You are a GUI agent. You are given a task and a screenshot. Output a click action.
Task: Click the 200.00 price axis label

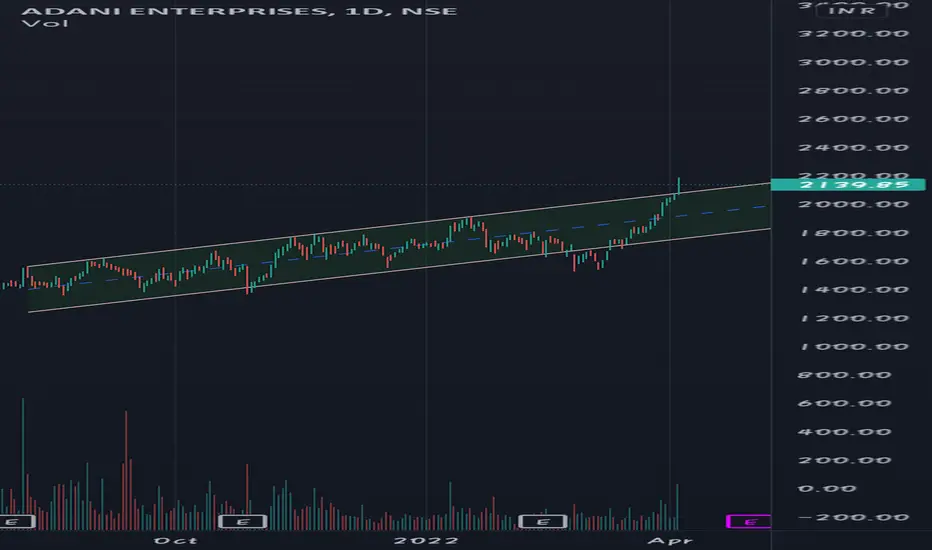coord(844,460)
